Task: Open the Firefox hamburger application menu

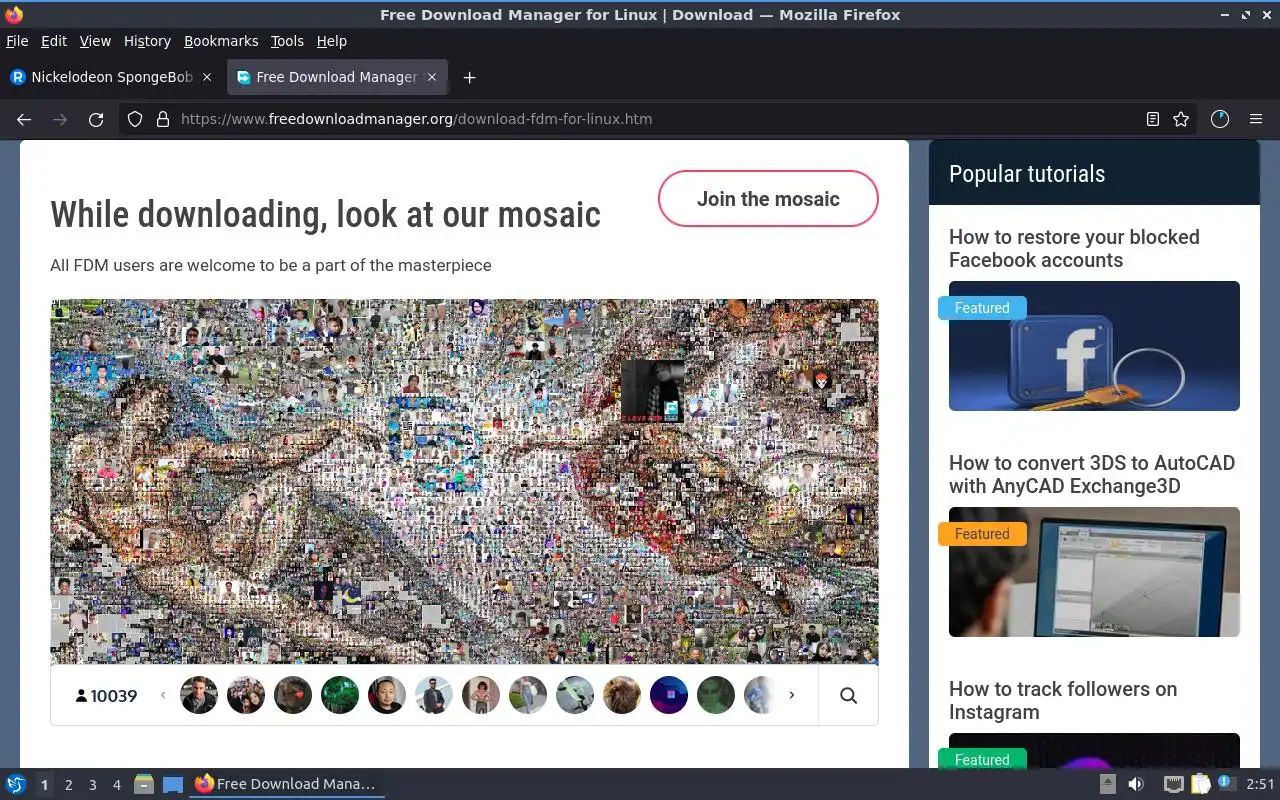Action: tap(1256, 119)
